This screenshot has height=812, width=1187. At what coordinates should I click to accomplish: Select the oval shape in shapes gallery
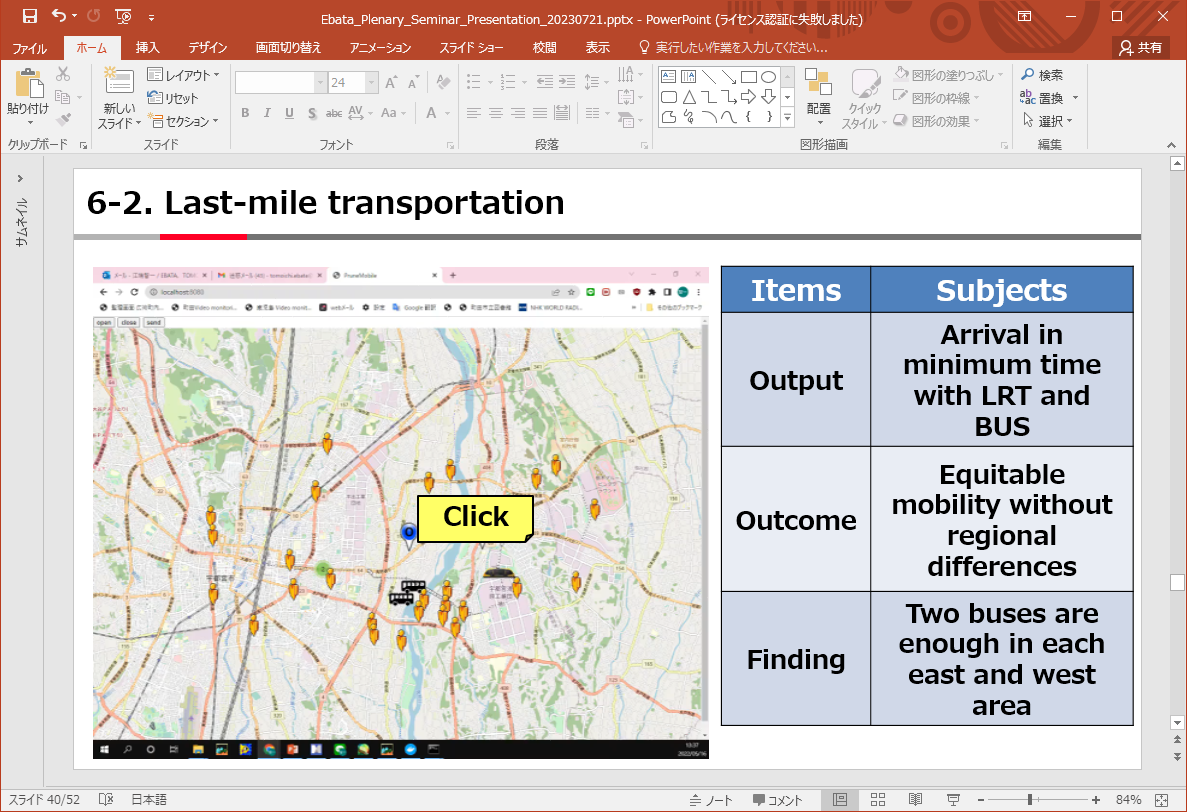click(x=768, y=76)
